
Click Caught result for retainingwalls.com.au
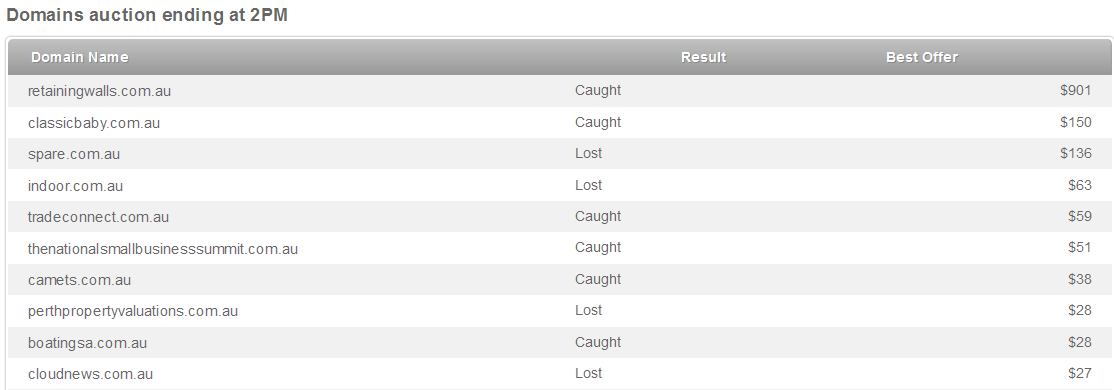pyautogui.click(x=598, y=90)
